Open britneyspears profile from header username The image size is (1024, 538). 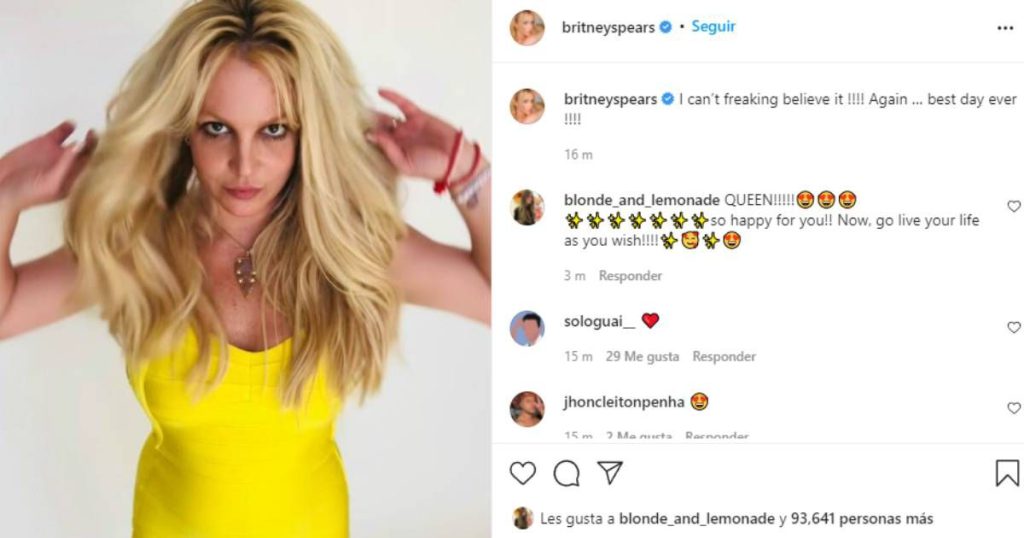click(608, 27)
